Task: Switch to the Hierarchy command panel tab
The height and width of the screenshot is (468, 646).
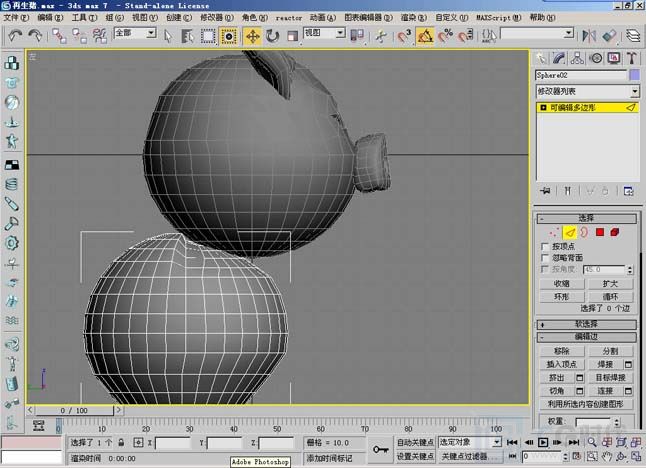Action: click(577, 58)
